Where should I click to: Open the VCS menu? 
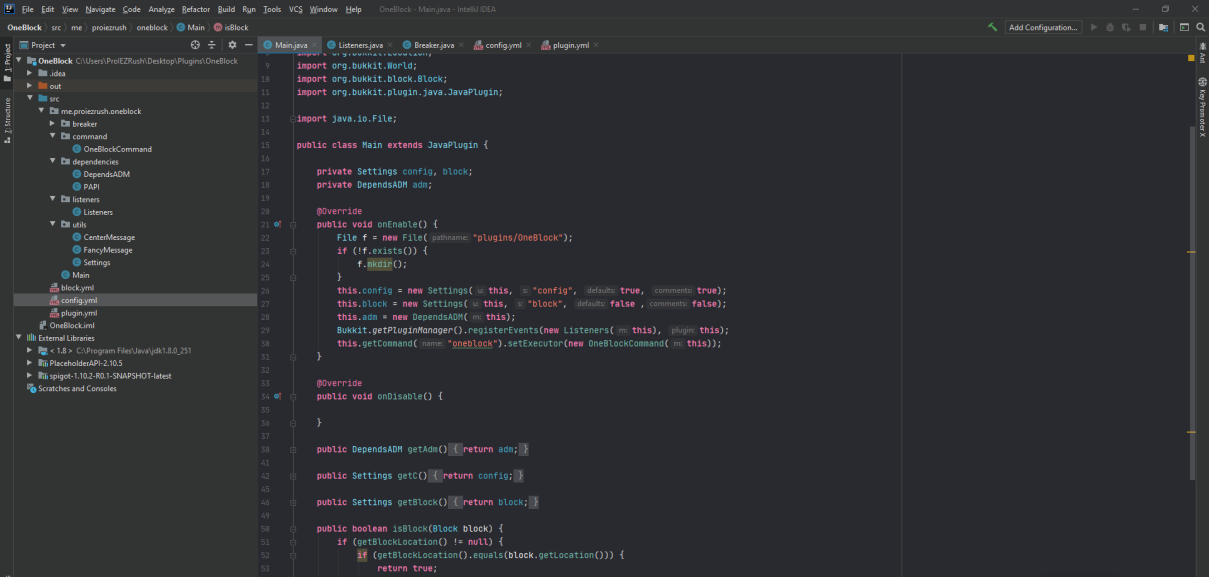pos(296,9)
